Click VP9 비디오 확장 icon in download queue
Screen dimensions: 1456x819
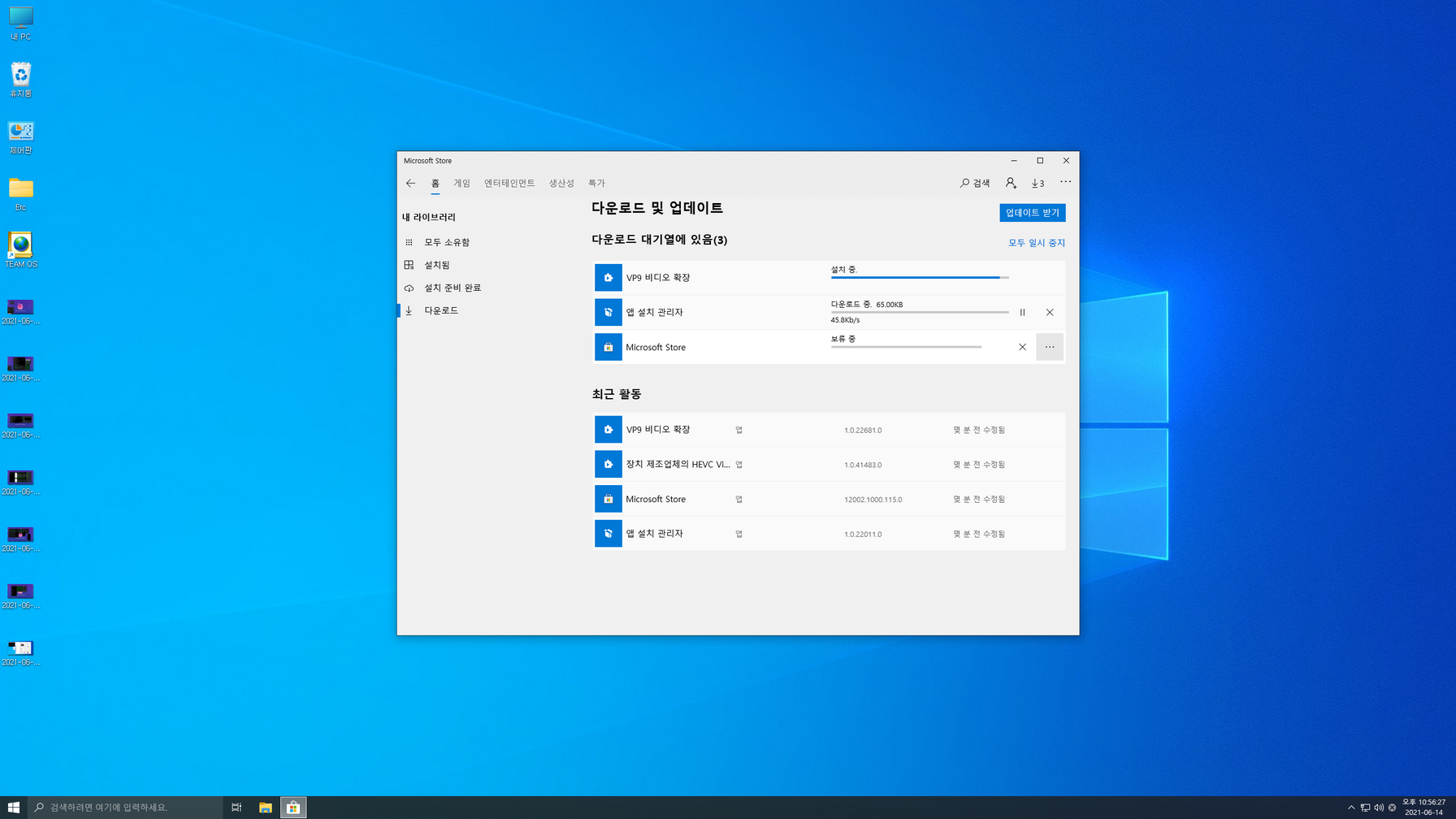coord(608,278)
